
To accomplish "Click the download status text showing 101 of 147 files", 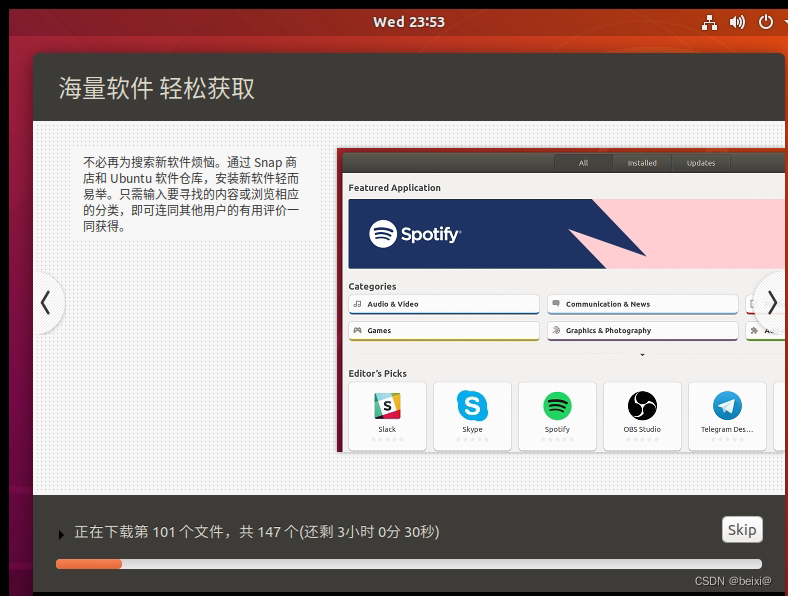I will (257, 532).
